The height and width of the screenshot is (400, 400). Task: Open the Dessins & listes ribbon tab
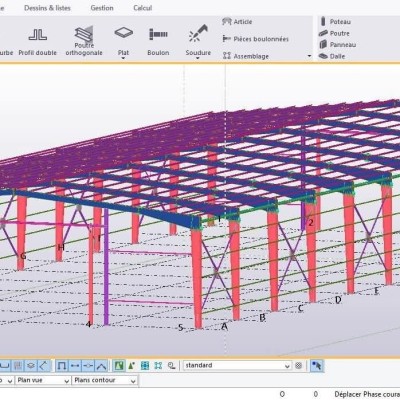coord(47,8)
